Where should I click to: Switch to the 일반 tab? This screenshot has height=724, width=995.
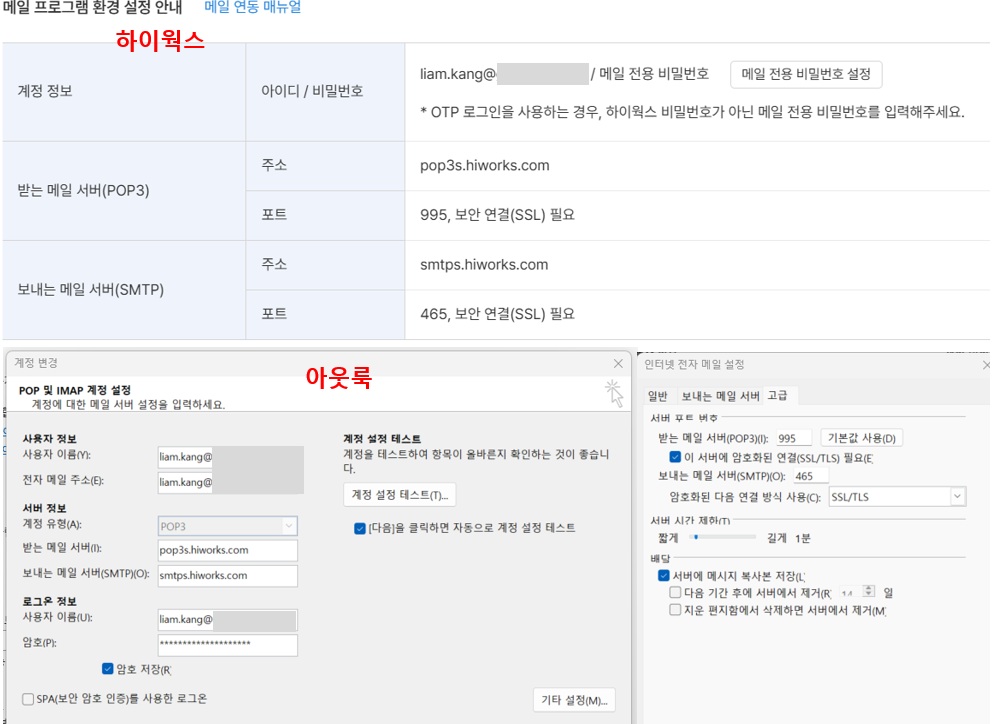click(657, 396)
